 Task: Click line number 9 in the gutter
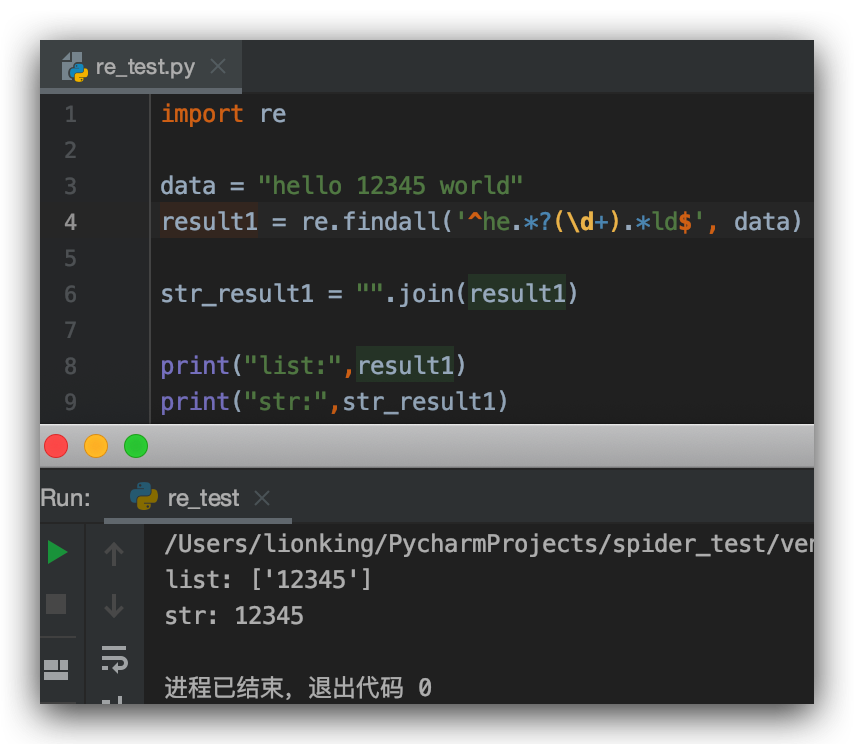coord(70,401)
